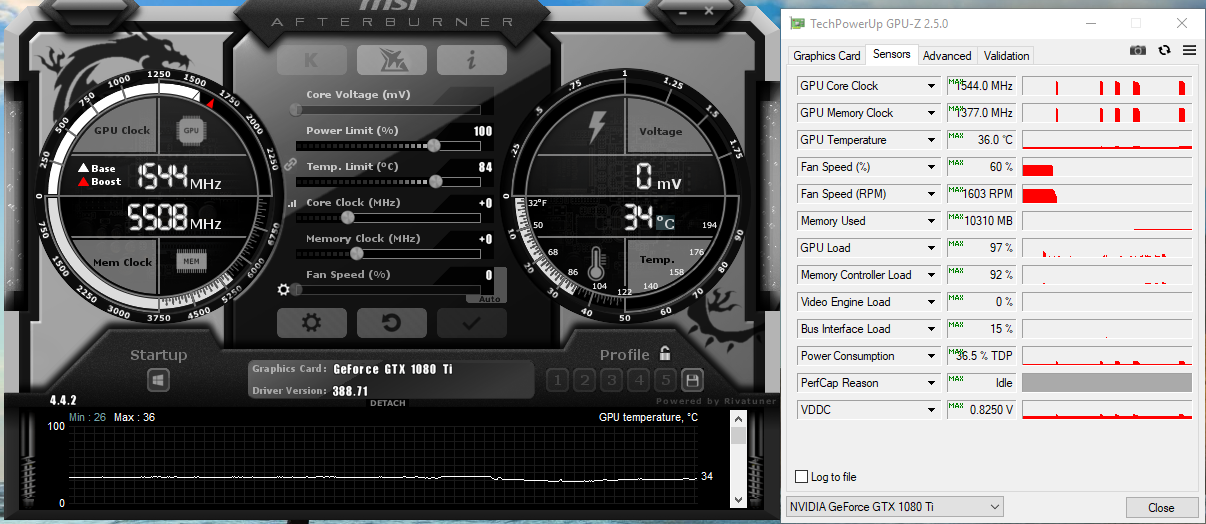
Task: Select profile slot 5
Action: (666, 380)
